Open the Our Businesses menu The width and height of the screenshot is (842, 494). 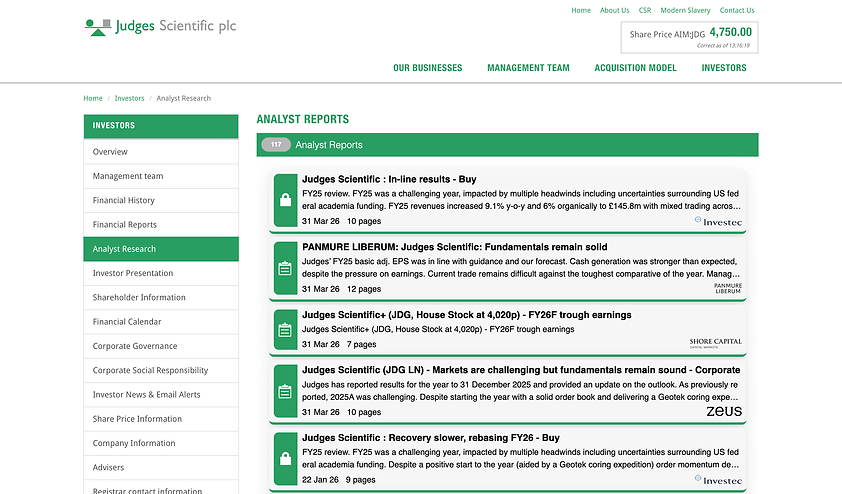427,68
